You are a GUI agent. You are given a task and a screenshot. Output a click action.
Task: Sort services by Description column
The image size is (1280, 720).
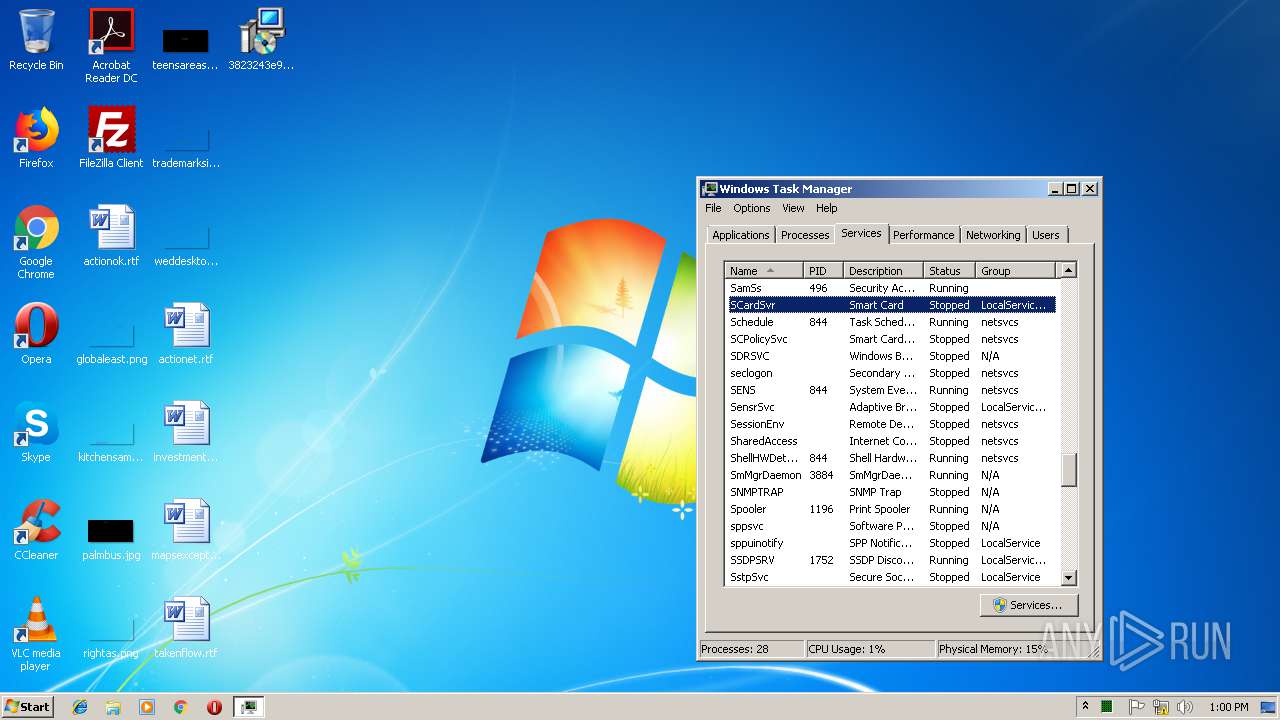click(x=884, y=271)
